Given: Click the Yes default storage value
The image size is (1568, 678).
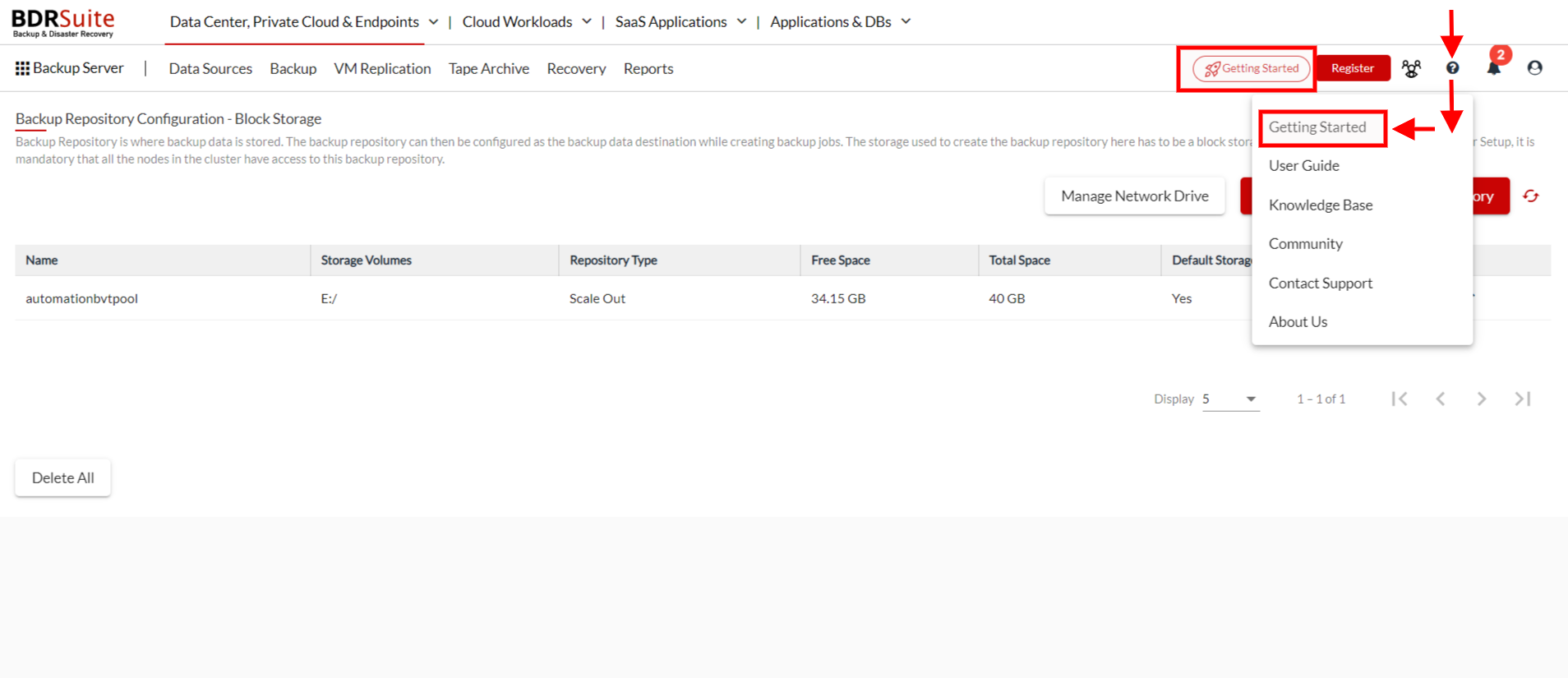Looking at the screenshot, I should (1182, 299).
